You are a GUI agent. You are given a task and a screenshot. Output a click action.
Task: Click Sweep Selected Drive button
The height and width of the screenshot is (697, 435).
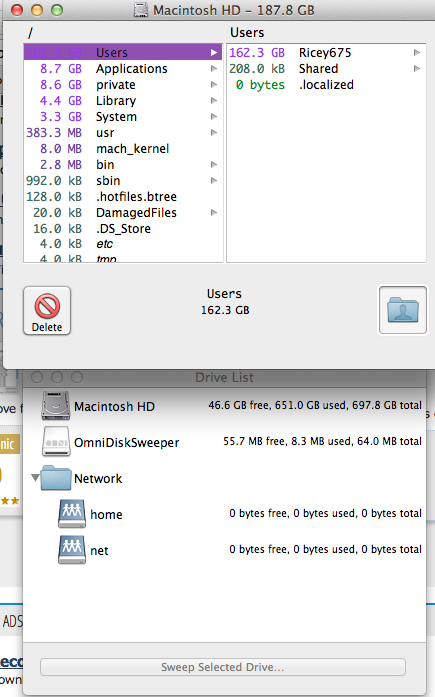223,667
